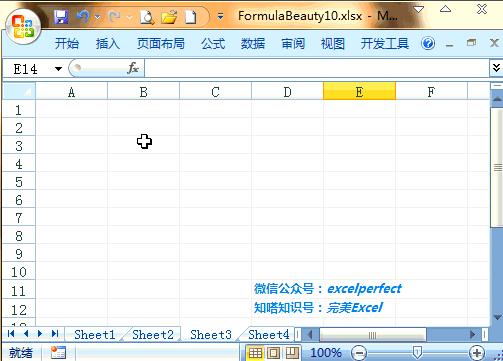Select column F header
Image resolution: width=503 pixels, height=361 pixels.
[x=431, y=92]
